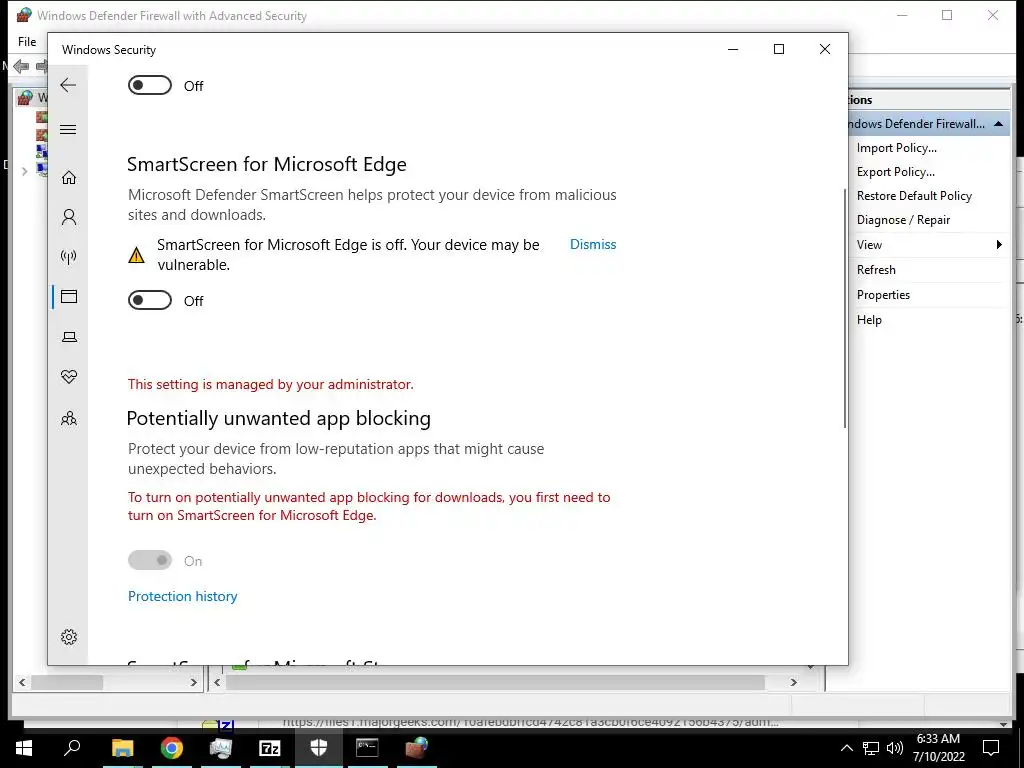Open Account protection sidebar icon

point(69,217)
